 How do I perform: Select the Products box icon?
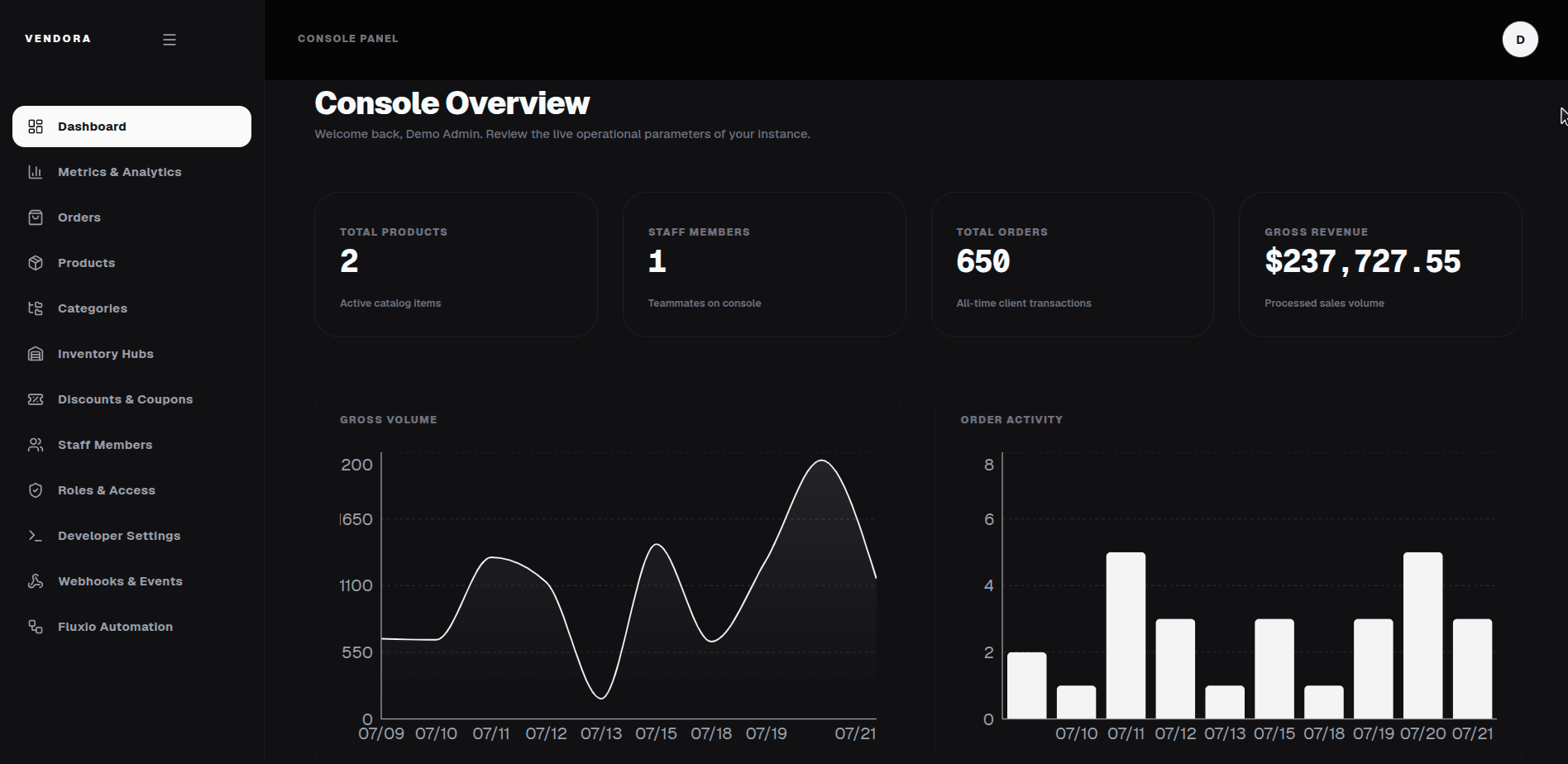36,263
